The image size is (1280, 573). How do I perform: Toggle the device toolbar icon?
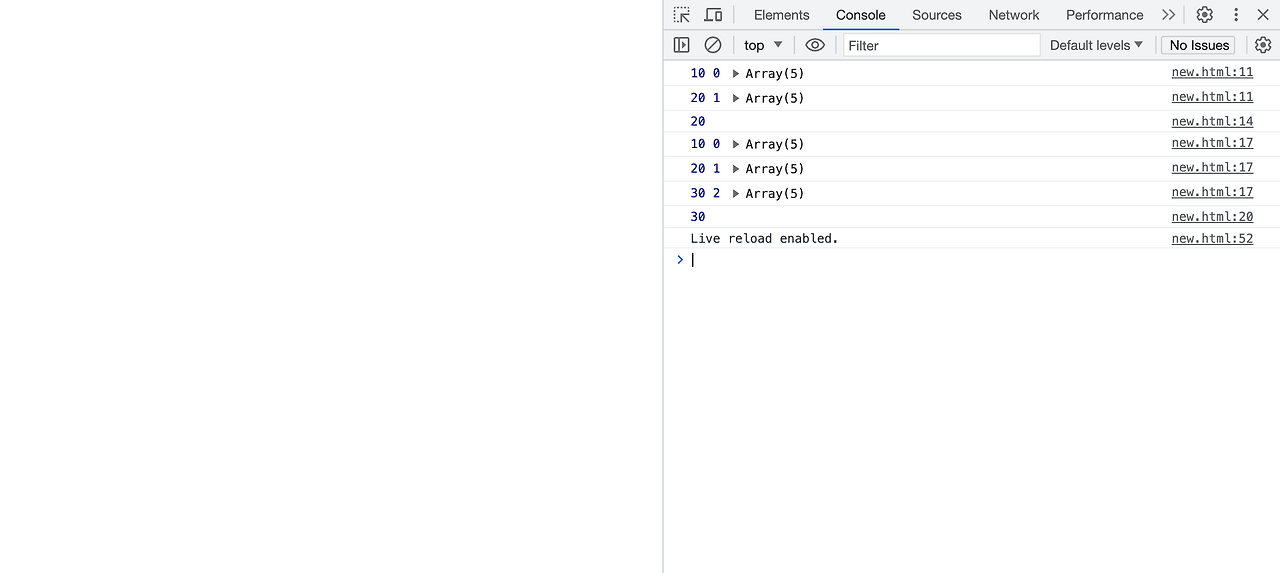pyautogui.click(x=713, y=15)
